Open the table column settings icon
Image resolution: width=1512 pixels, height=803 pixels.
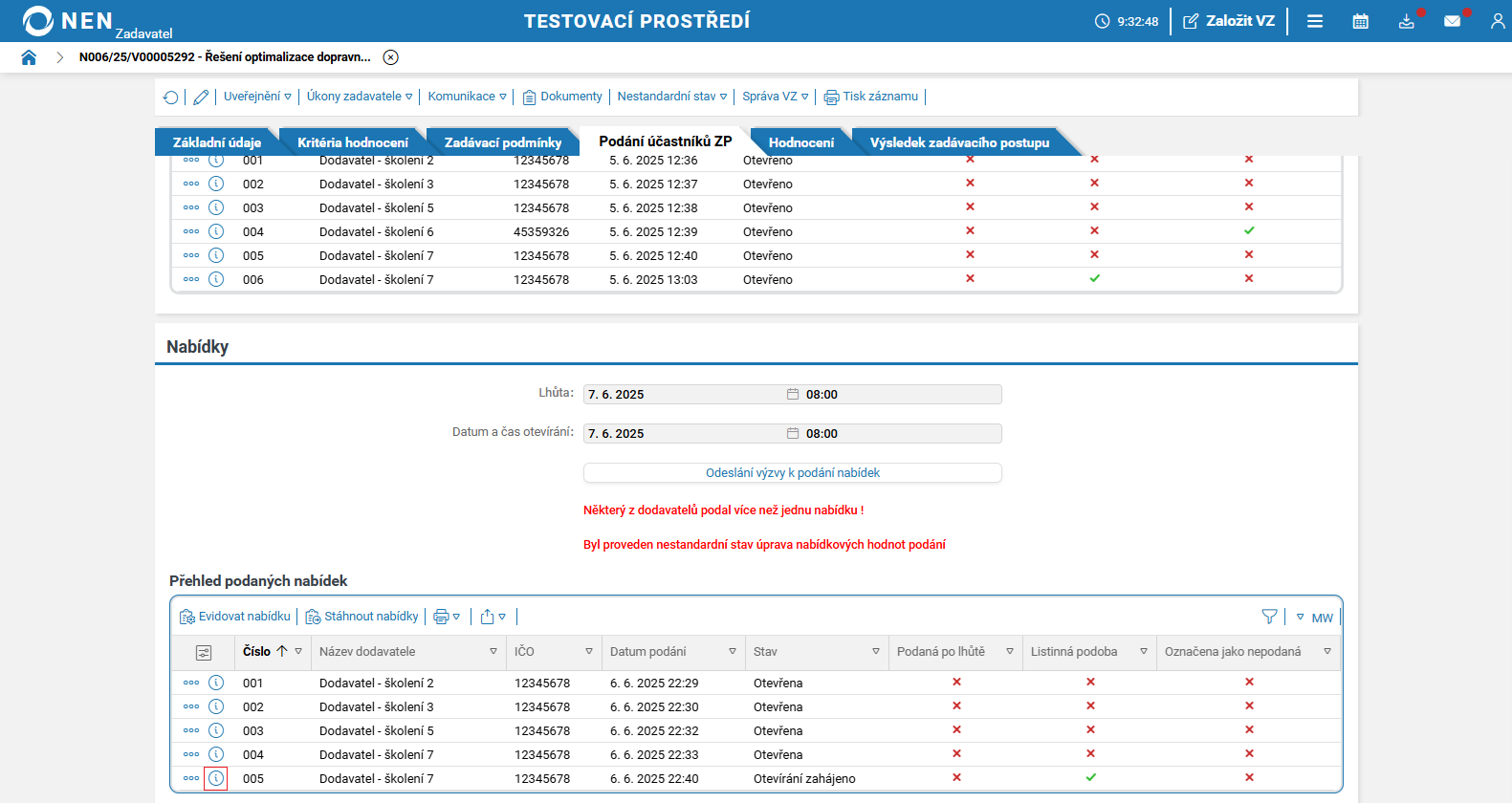point(204,652)
